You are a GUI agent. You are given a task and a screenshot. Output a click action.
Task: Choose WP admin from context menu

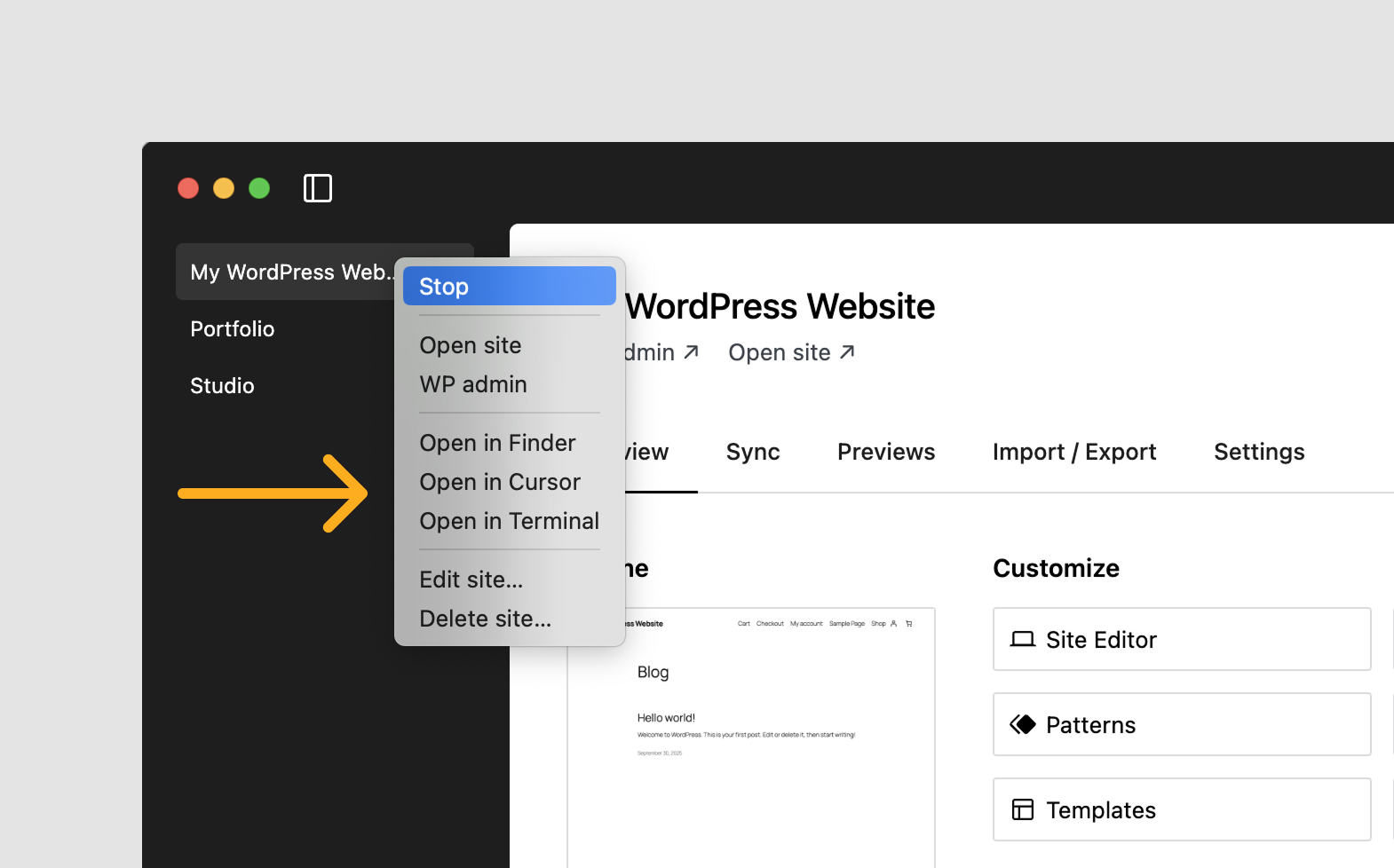click(510, 384)
